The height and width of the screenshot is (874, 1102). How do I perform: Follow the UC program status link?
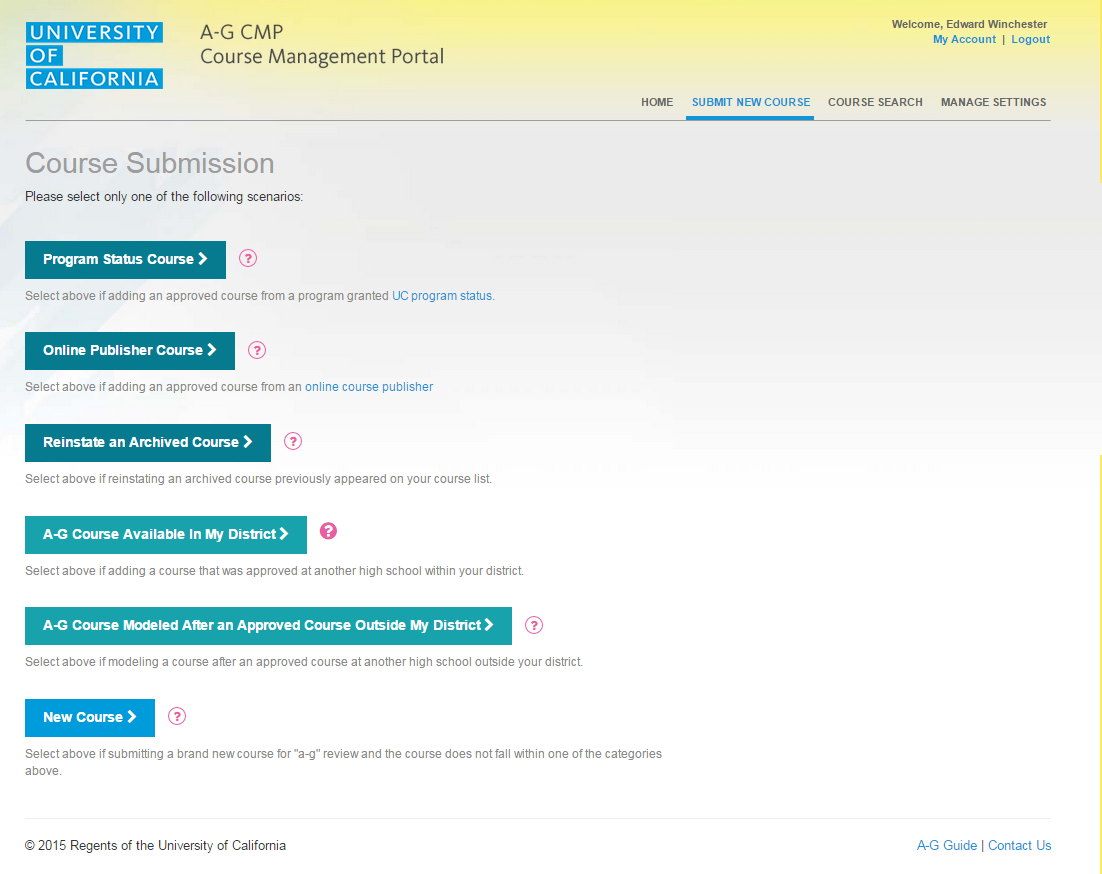442,296
